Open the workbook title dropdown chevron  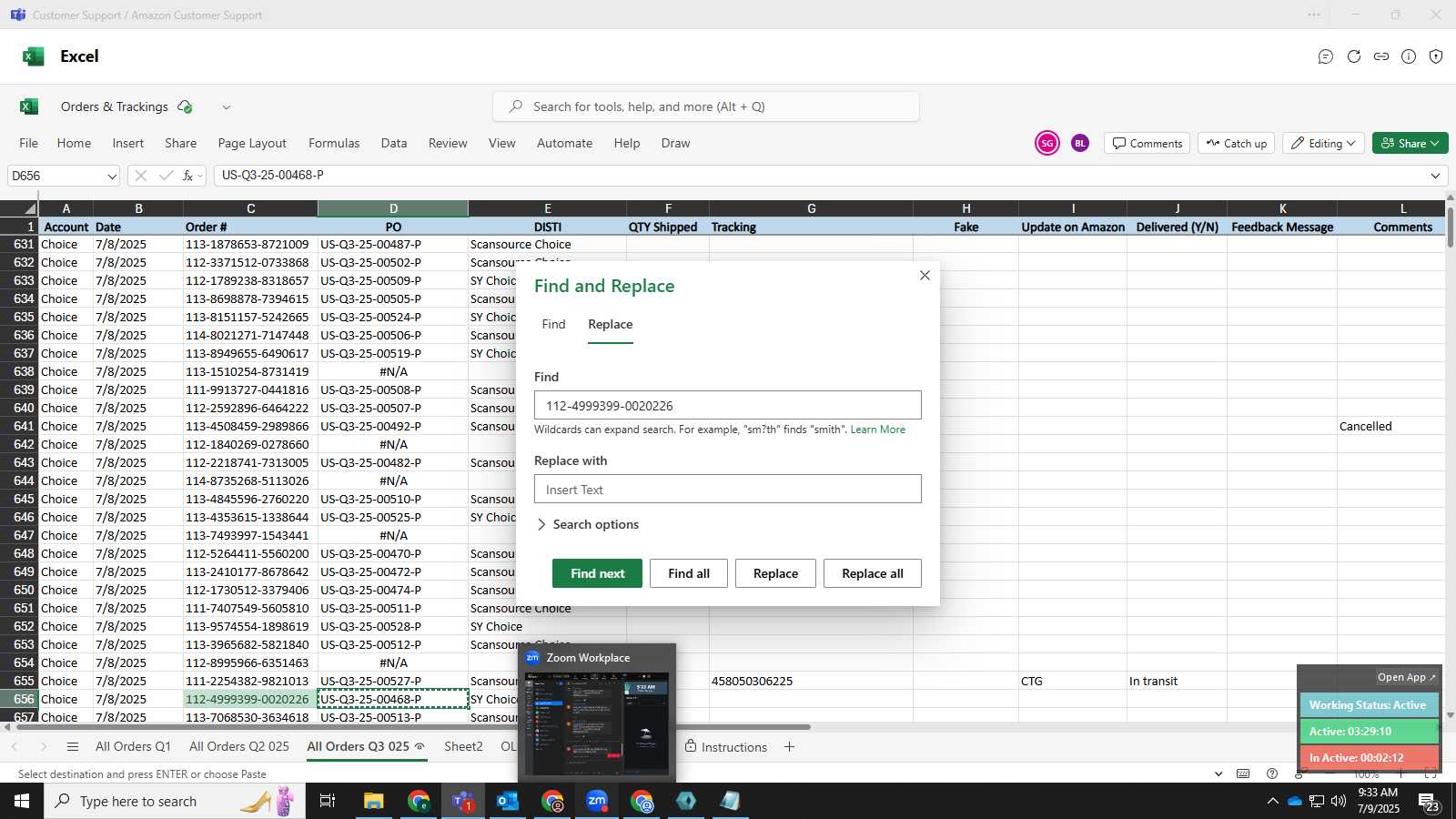[x=227, y=107]
